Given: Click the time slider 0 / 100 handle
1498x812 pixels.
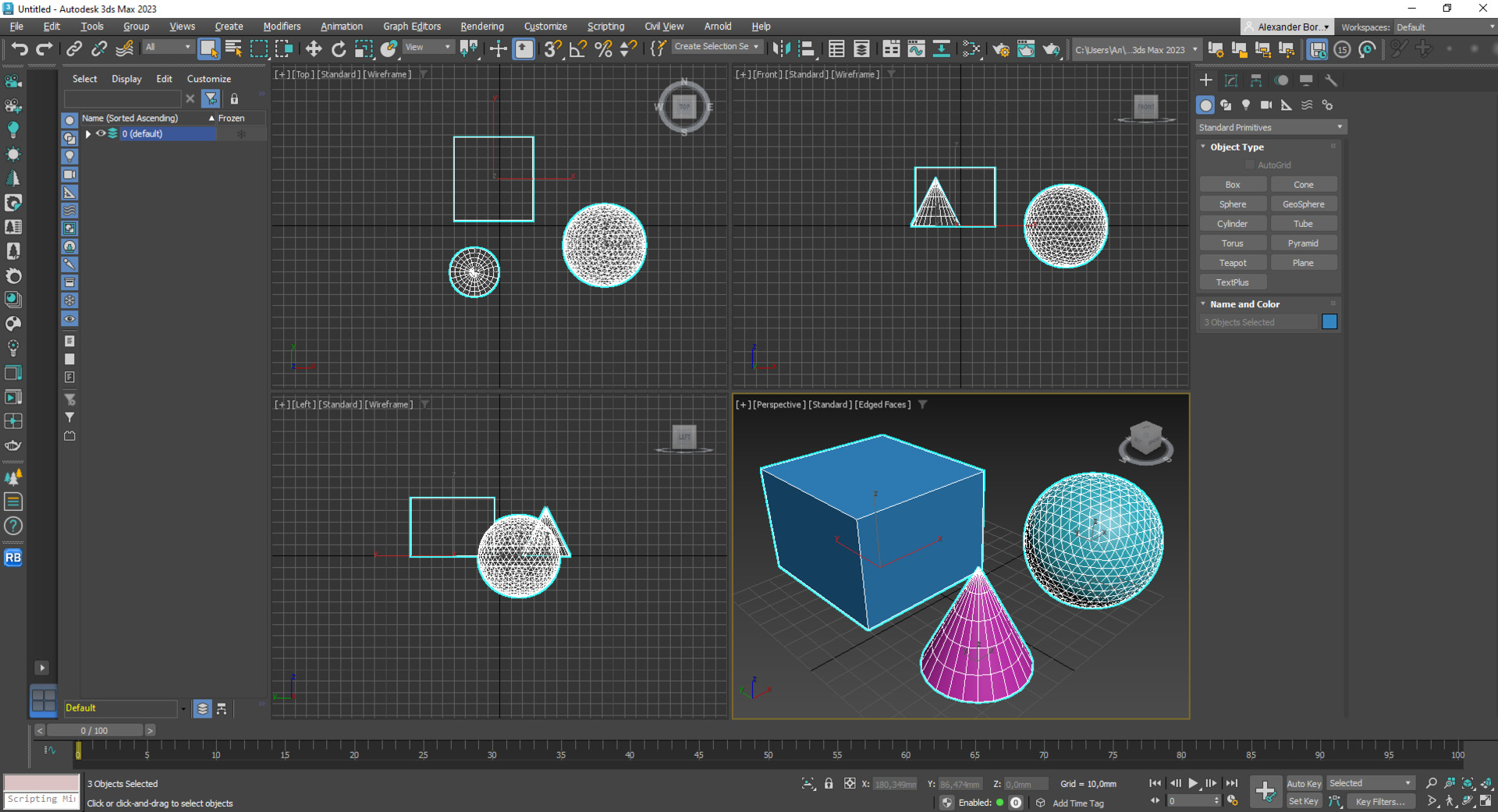Looking at the screenshot, I should pyautogui.click(x=94, y=731).
